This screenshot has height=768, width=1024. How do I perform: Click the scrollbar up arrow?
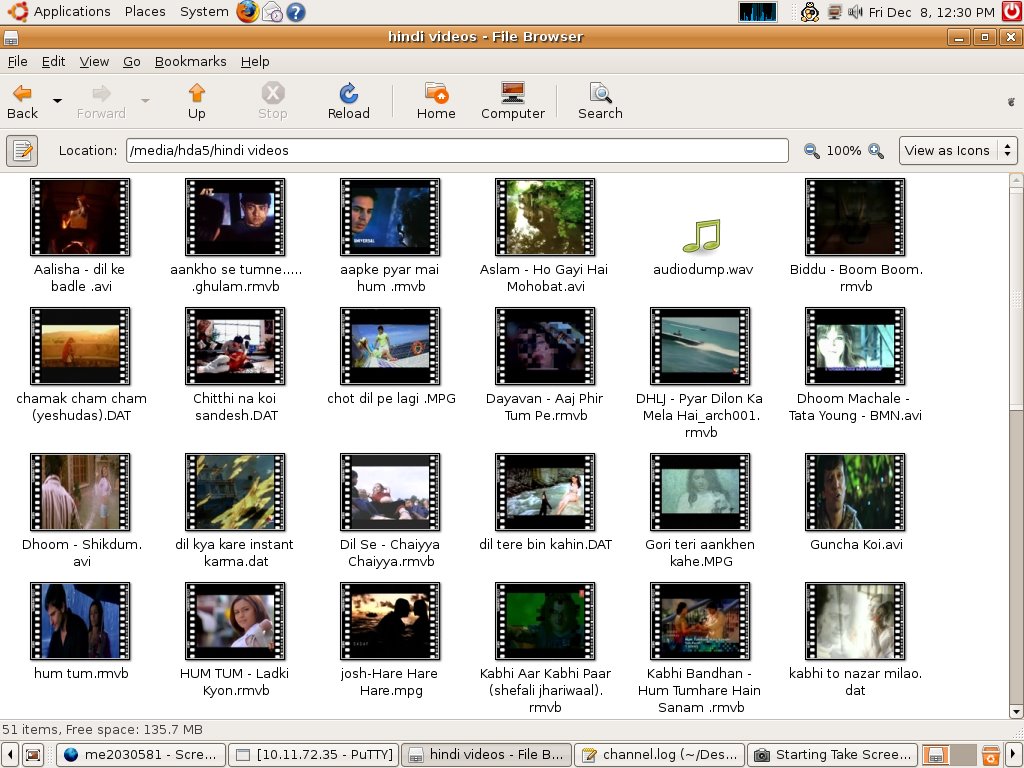[x=1016, y=180]
